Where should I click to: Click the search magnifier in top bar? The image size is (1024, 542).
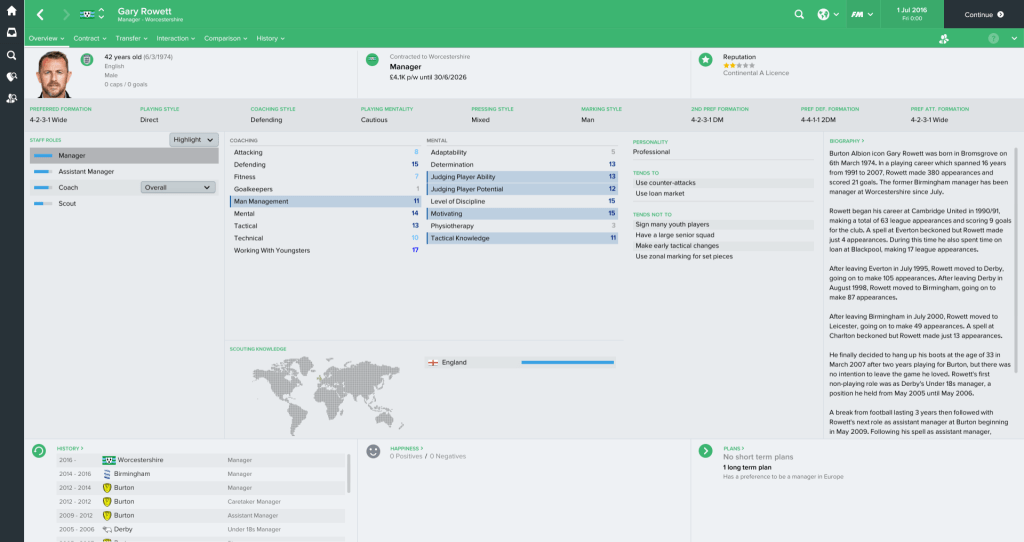point(798,15)
